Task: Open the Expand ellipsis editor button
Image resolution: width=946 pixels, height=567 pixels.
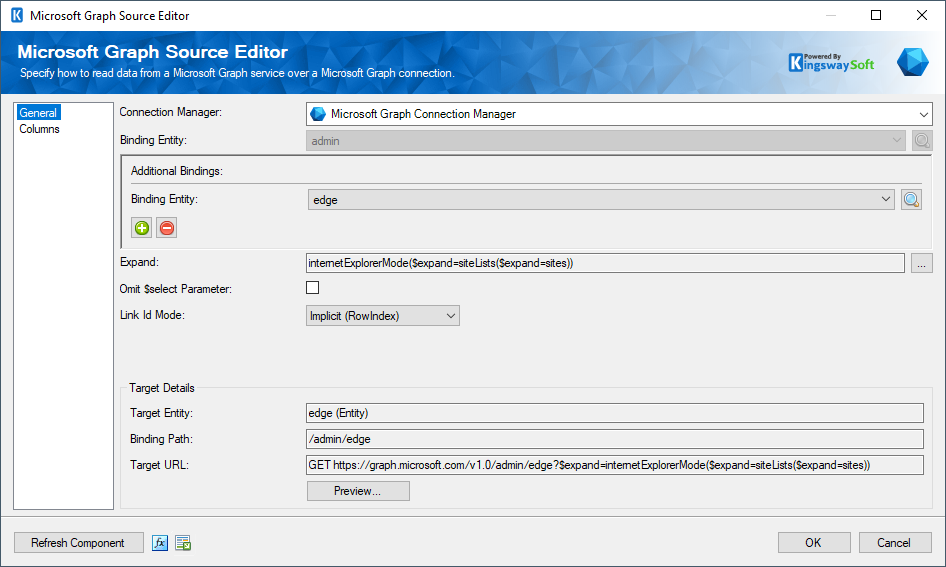Action: click(921, 263)
